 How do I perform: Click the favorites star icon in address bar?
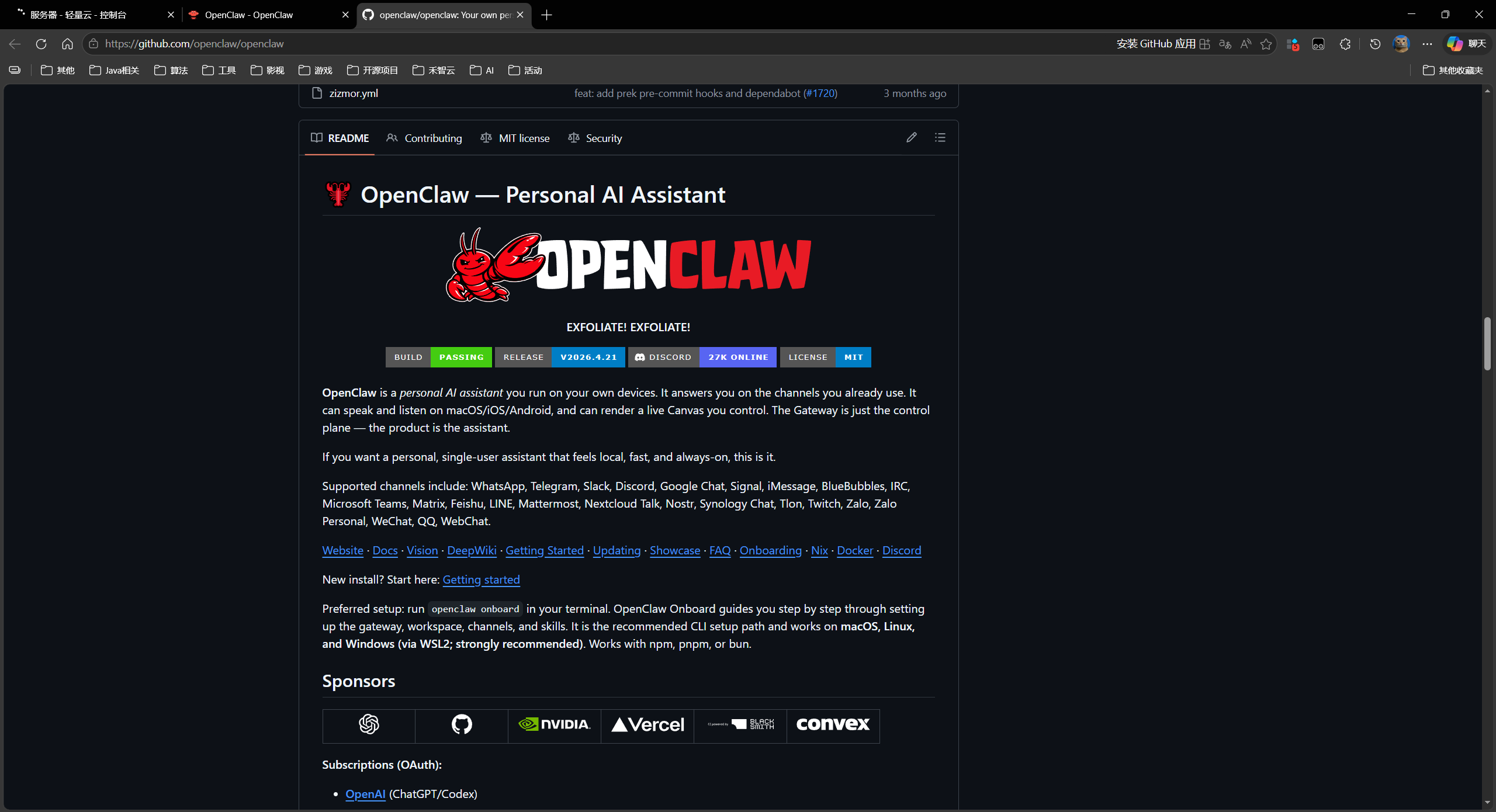click(1266, 44)
